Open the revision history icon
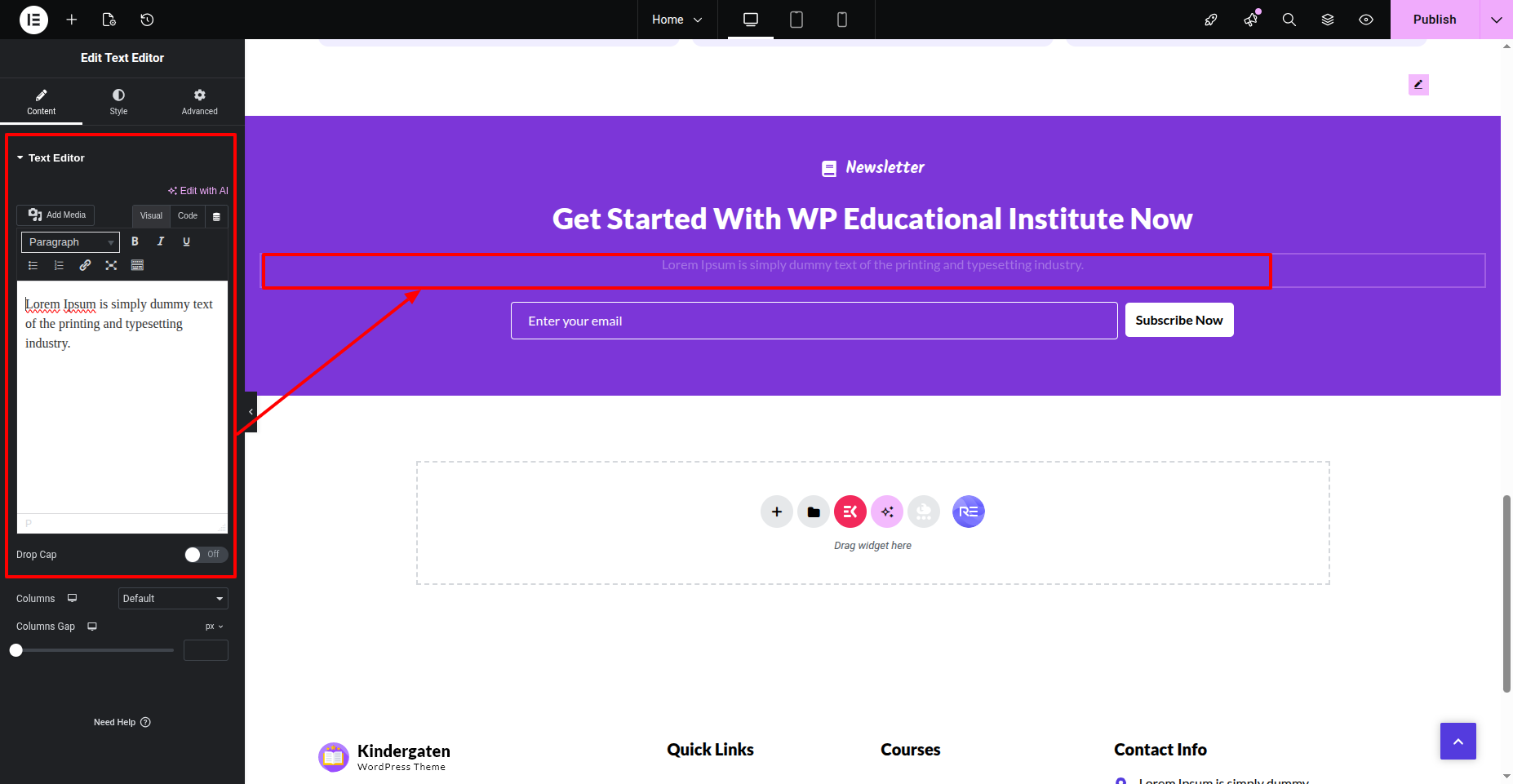 [147, 20]
